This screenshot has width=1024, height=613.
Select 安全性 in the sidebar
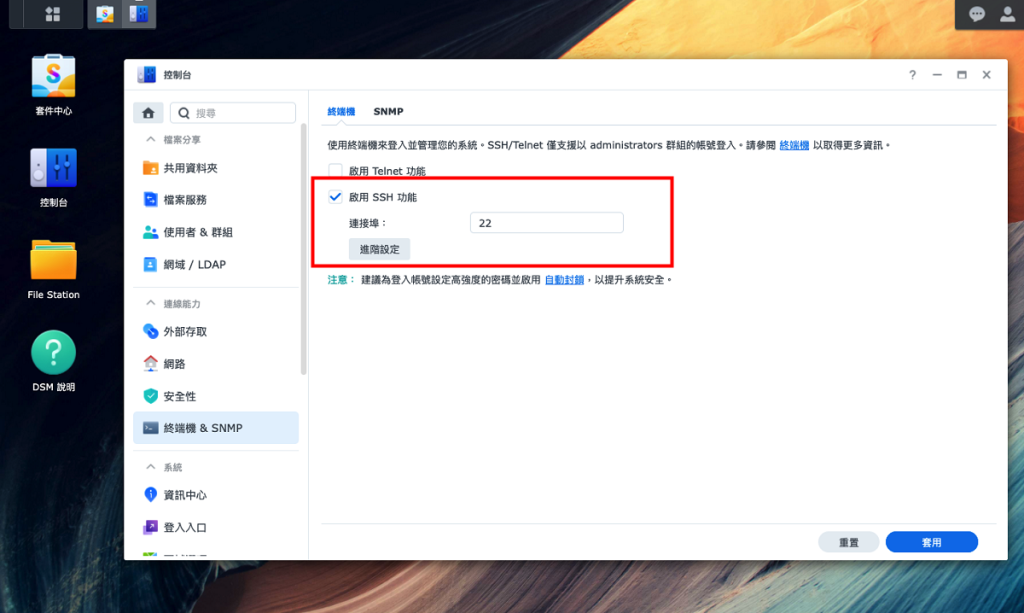(179, 396)
